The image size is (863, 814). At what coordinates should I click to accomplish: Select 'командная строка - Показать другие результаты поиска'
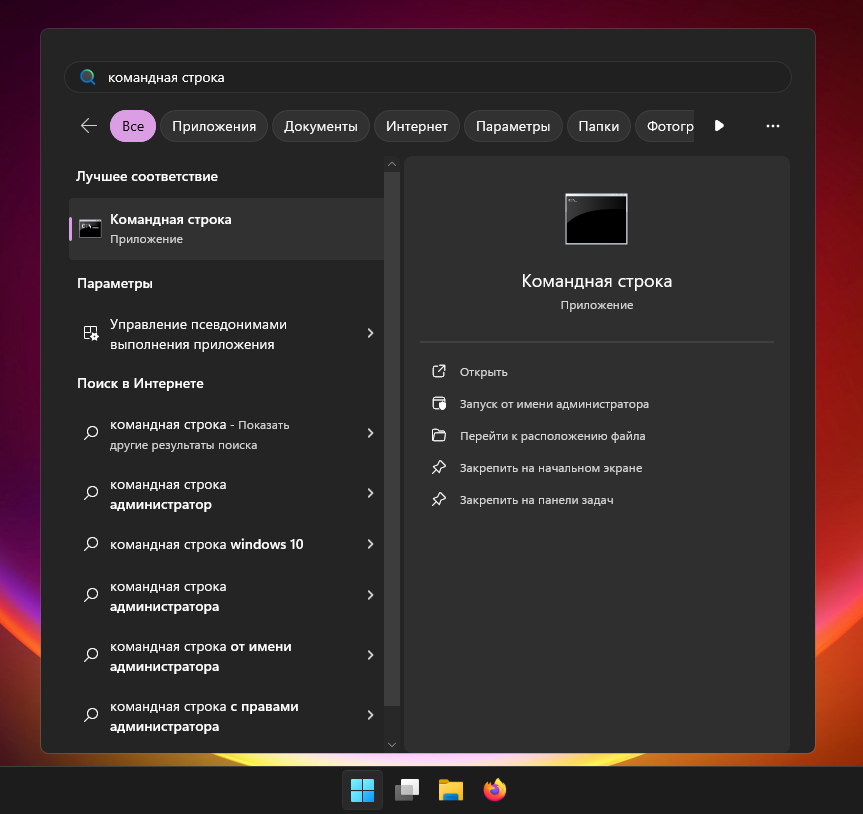coord(226,434)
